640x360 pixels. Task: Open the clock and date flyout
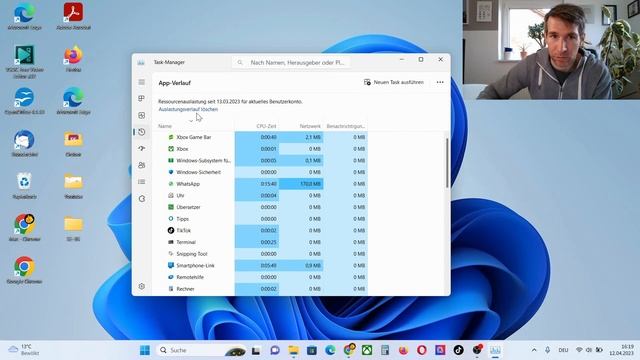click(622, 350)
